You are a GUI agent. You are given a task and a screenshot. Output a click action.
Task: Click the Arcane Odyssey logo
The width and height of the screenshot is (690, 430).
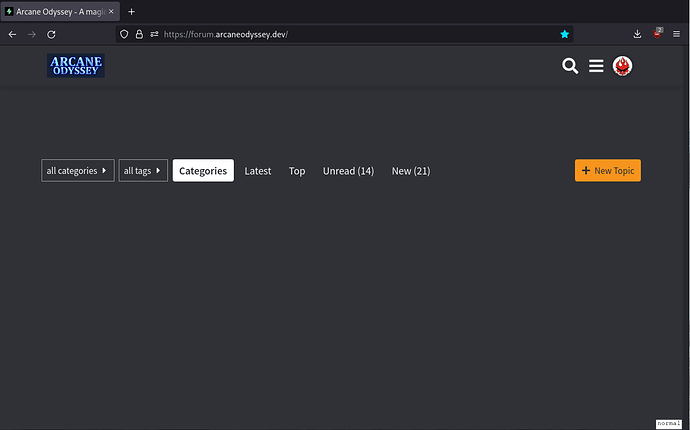pos(76,66)
